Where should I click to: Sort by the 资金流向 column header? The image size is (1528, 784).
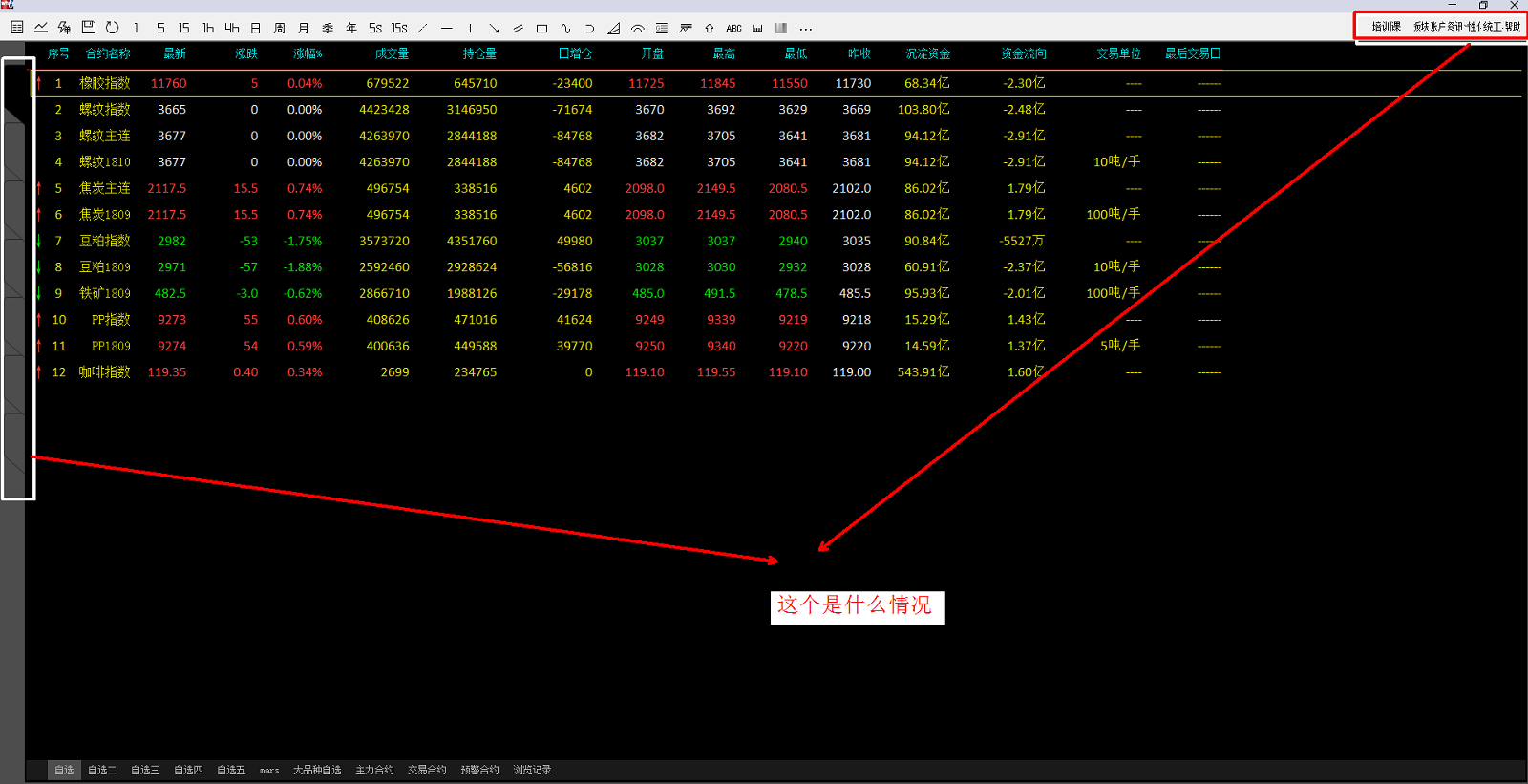click(1023, 54)
